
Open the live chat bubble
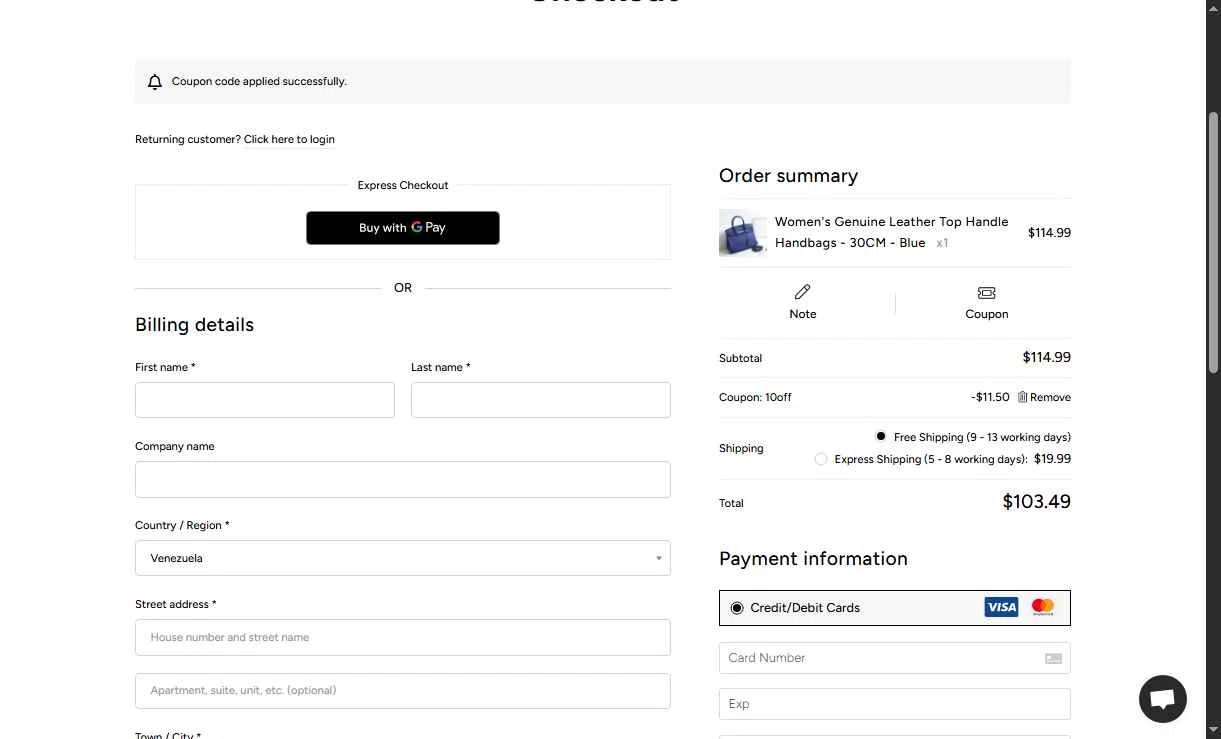[1162, 698]
